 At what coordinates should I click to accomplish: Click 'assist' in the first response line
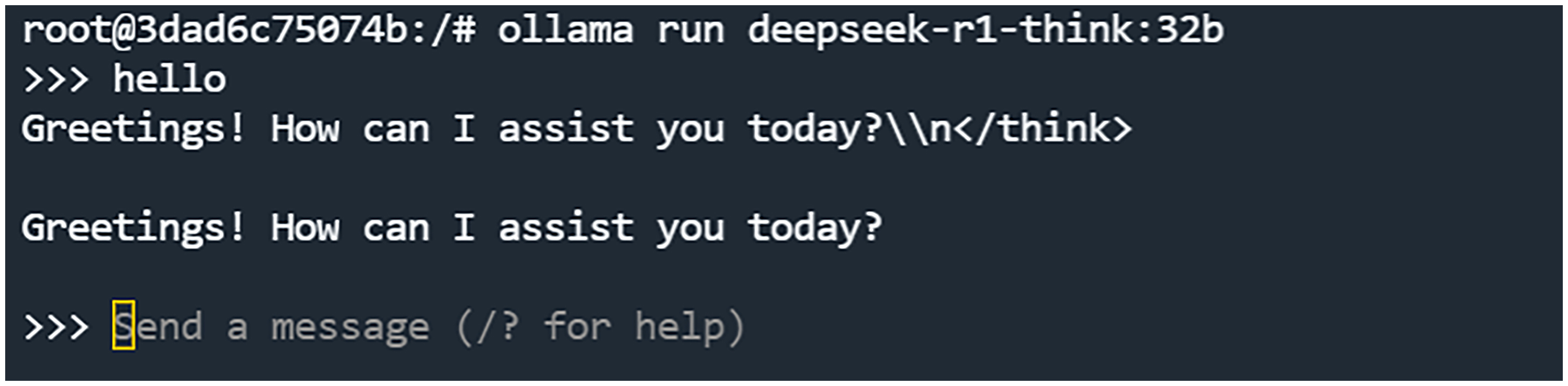coord(565,129)
